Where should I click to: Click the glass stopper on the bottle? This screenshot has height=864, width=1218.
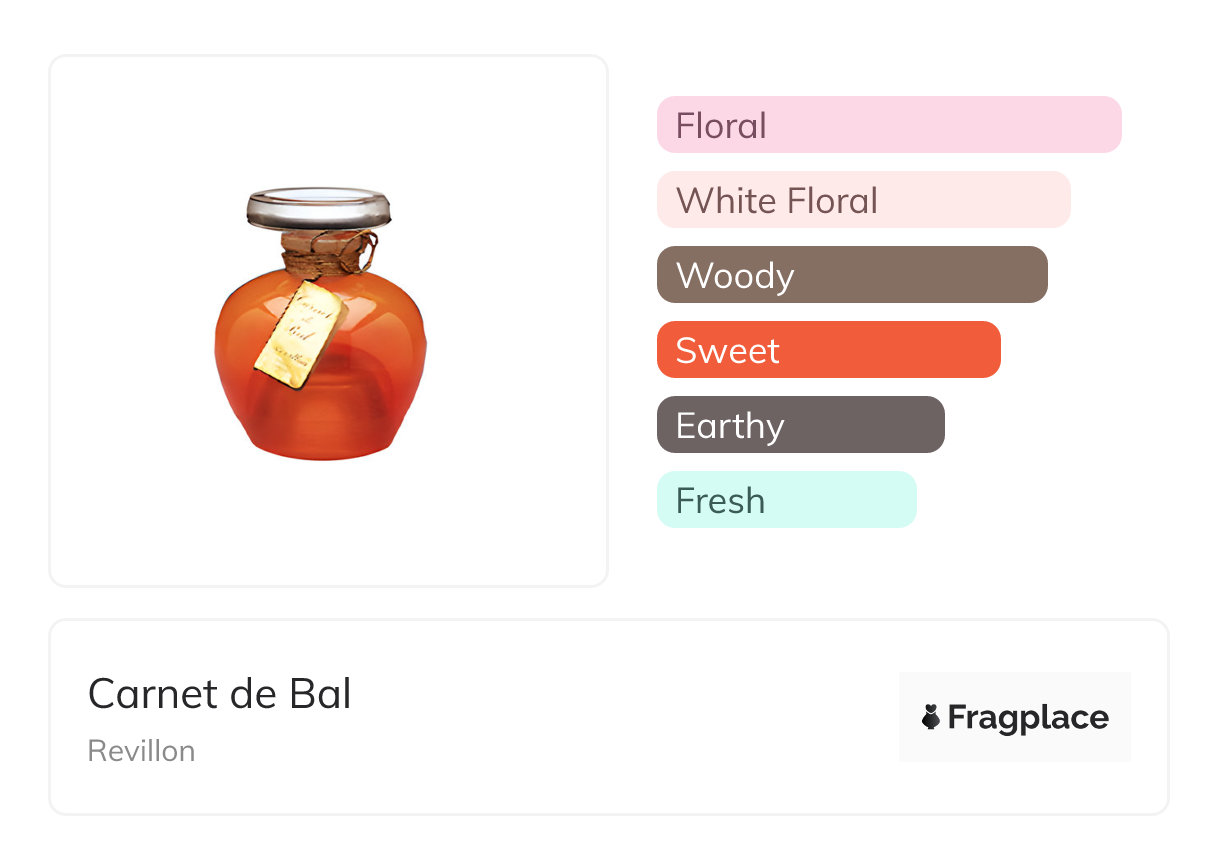[x=318, y=207]
